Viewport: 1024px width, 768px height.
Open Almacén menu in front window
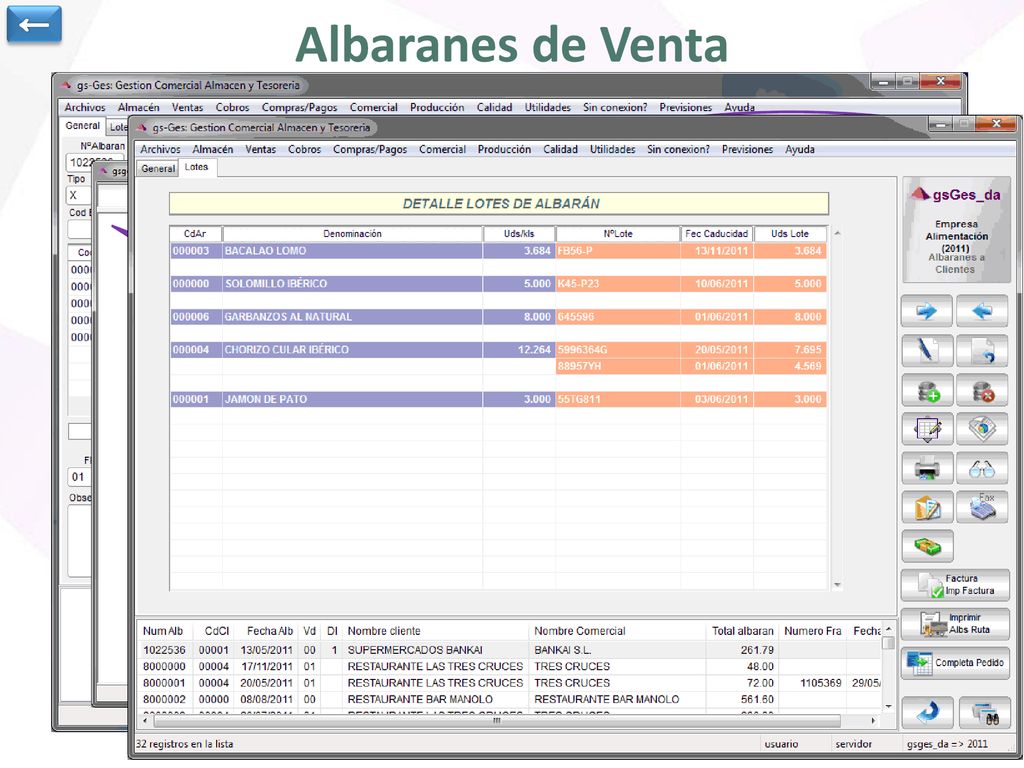coord(212,150)
